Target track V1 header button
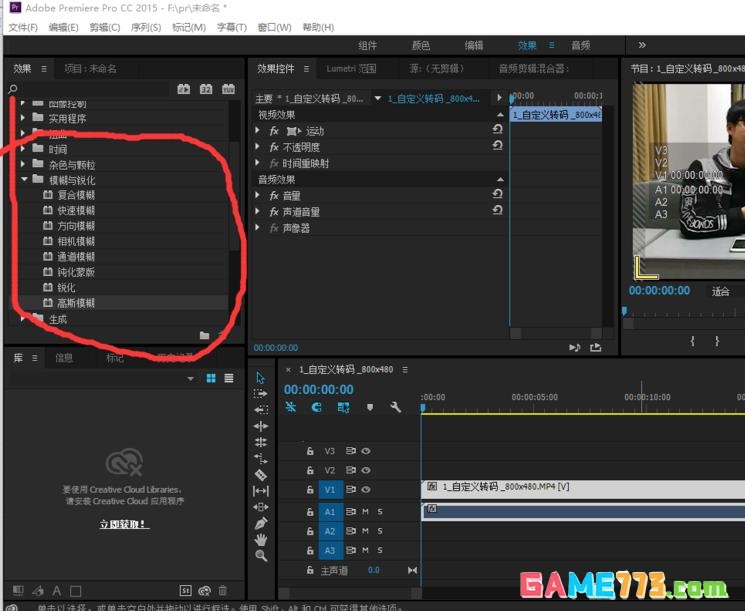 330,490
